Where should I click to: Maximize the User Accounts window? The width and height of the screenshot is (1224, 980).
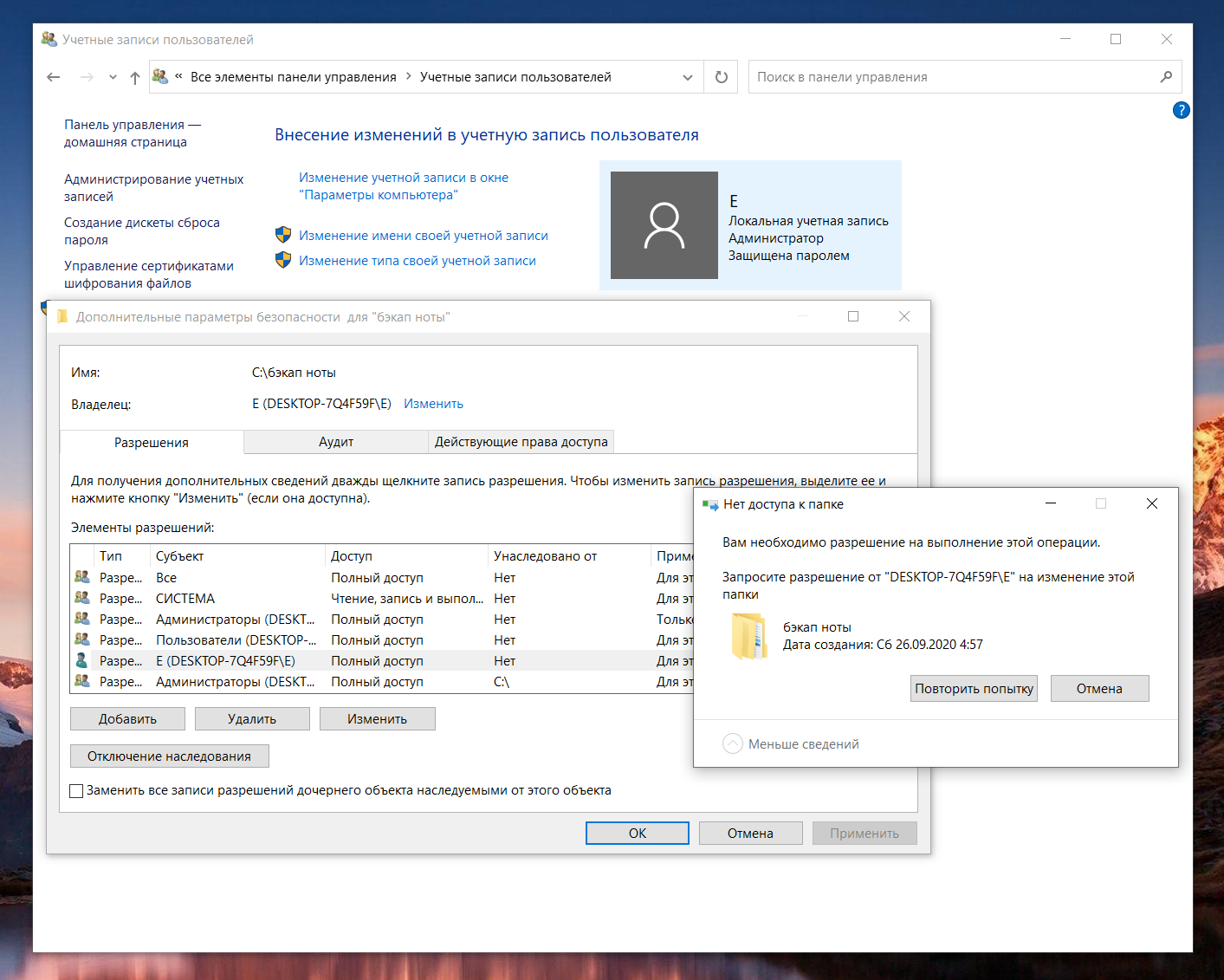[x=1116, y=39]
